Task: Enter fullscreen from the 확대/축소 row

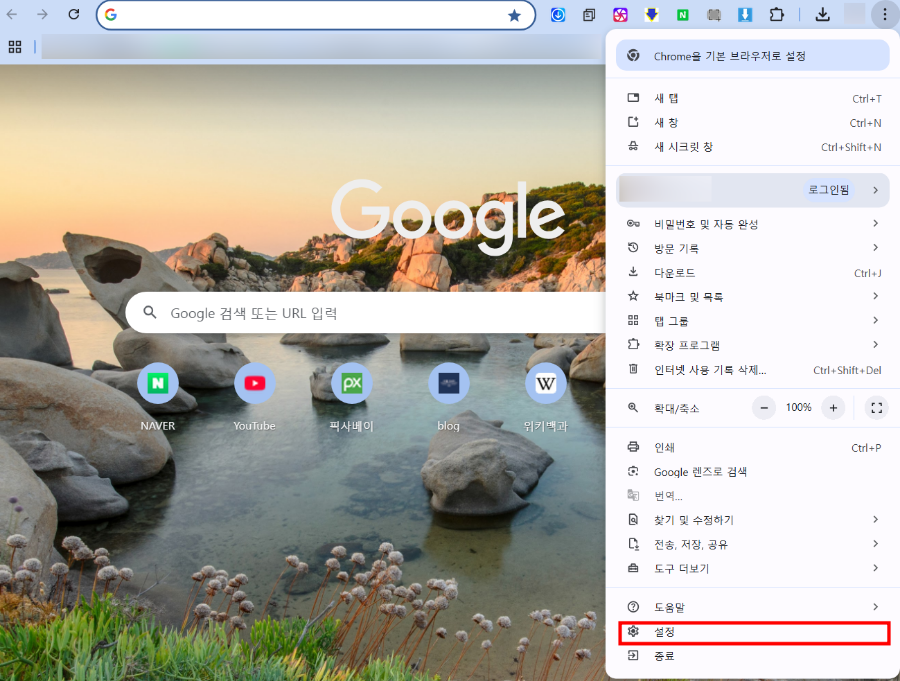Action: coord(877,407)
